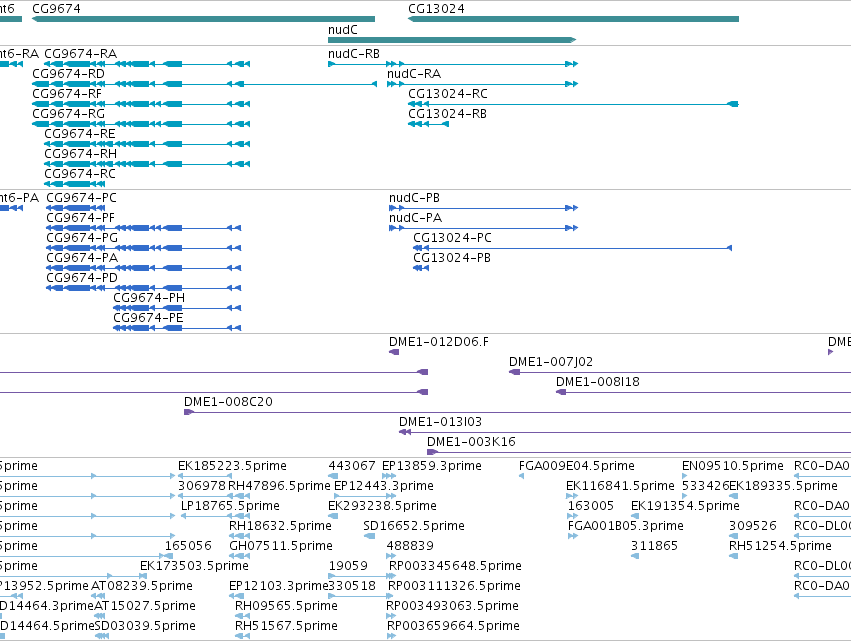Viewport: 851px width, 641px height.
Task: Select the CG13024-RC transcript label
Action: (448, 94)
